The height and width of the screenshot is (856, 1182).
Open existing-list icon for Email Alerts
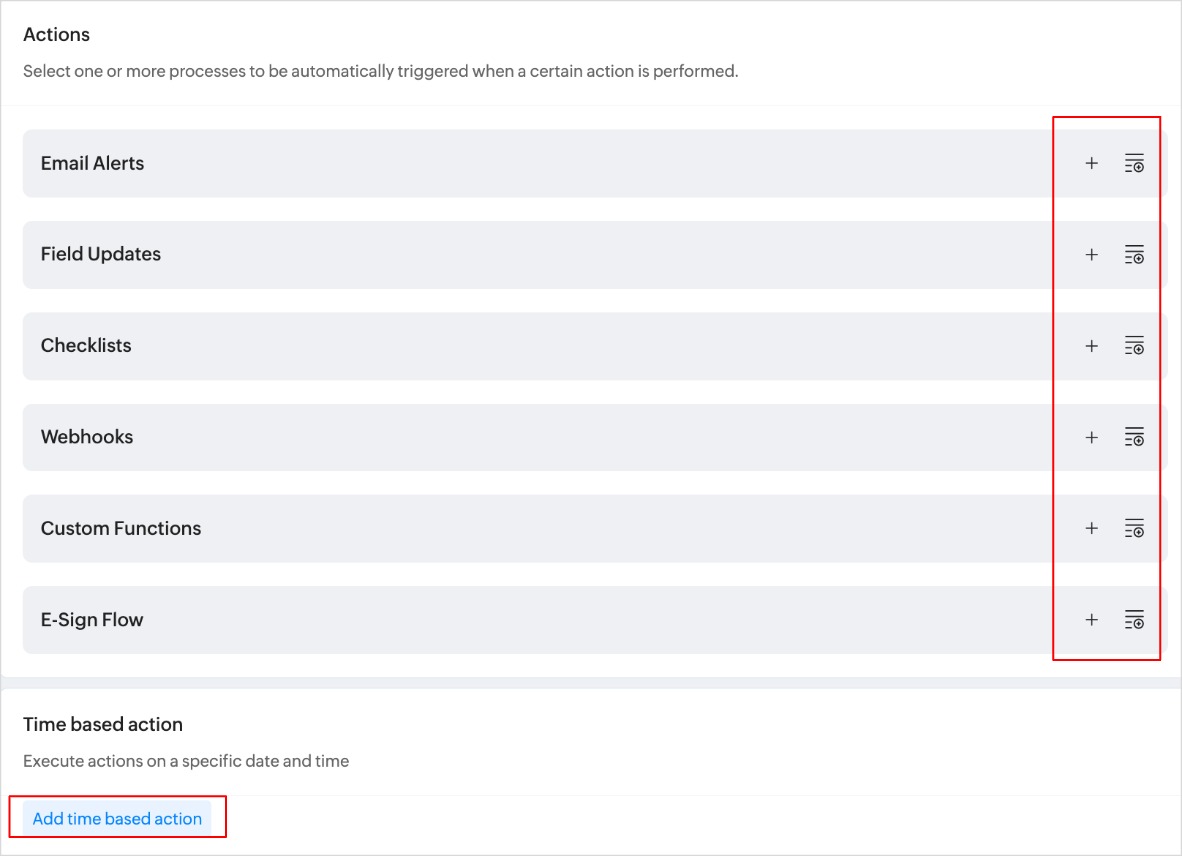[1134, 163]
